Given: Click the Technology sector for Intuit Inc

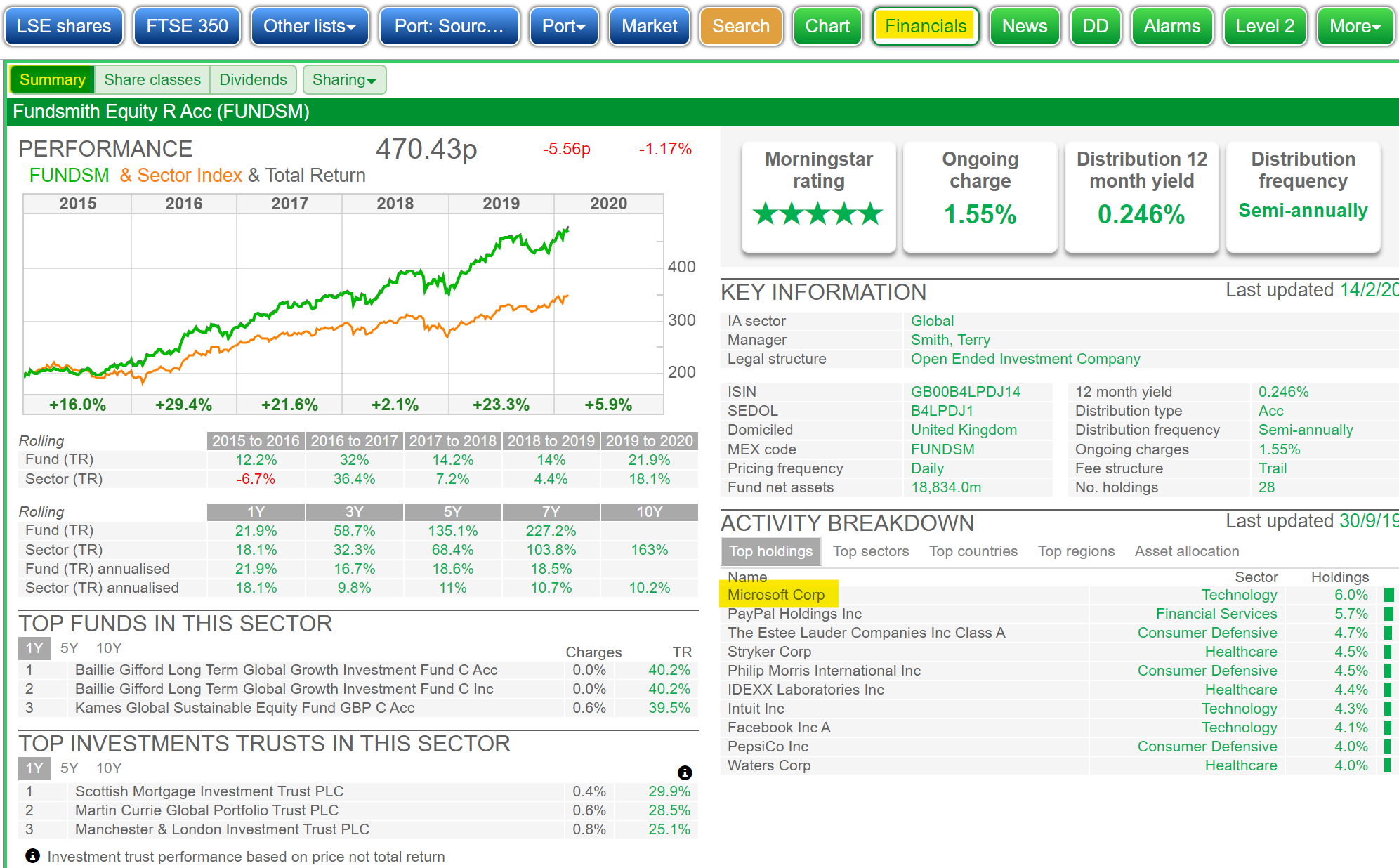Looking at the screenshot, I should [x=1239, y=709].
